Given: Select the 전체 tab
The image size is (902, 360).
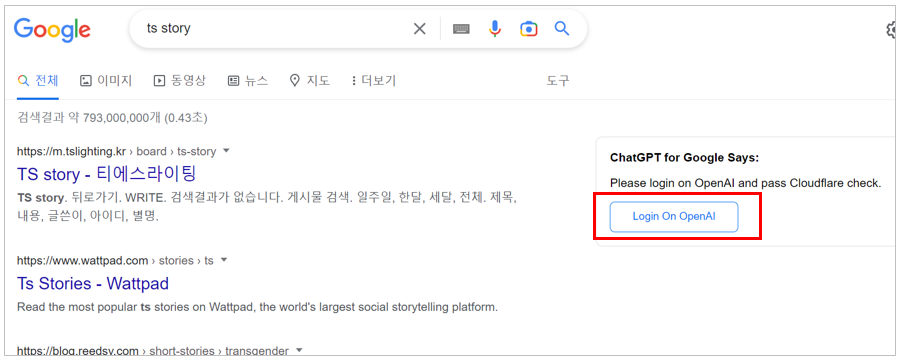Looking at the screenshot, I should tap(38, 81).
